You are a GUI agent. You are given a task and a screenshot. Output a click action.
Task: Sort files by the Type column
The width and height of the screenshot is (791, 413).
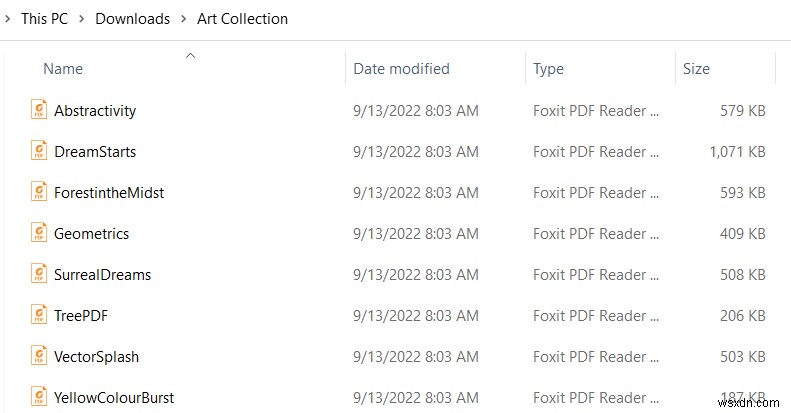pyautogui.click(x=548, y=69)
